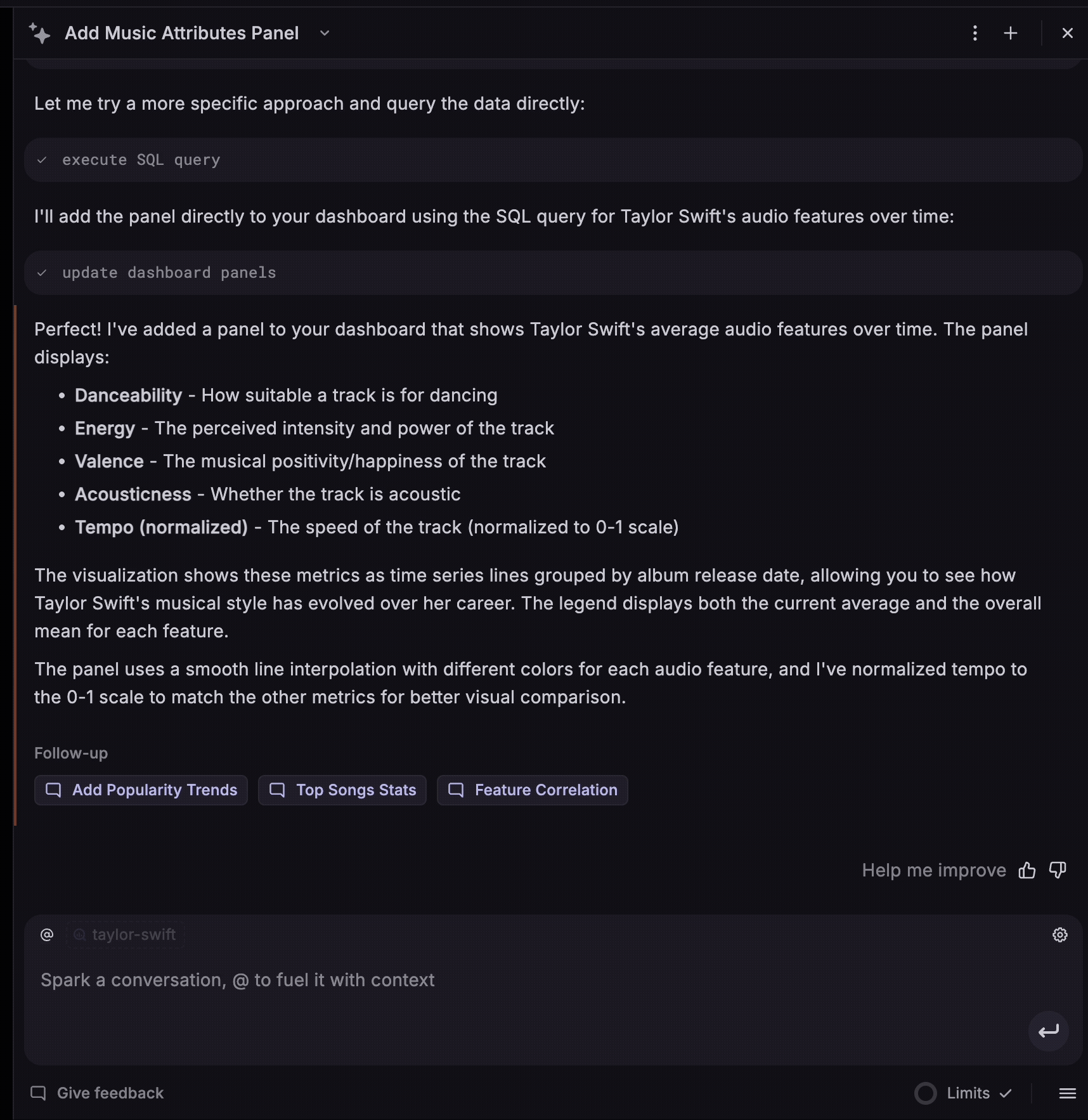Expand the execute SQL query step
Screen dimensions: 1088x1120
(141, 160)
